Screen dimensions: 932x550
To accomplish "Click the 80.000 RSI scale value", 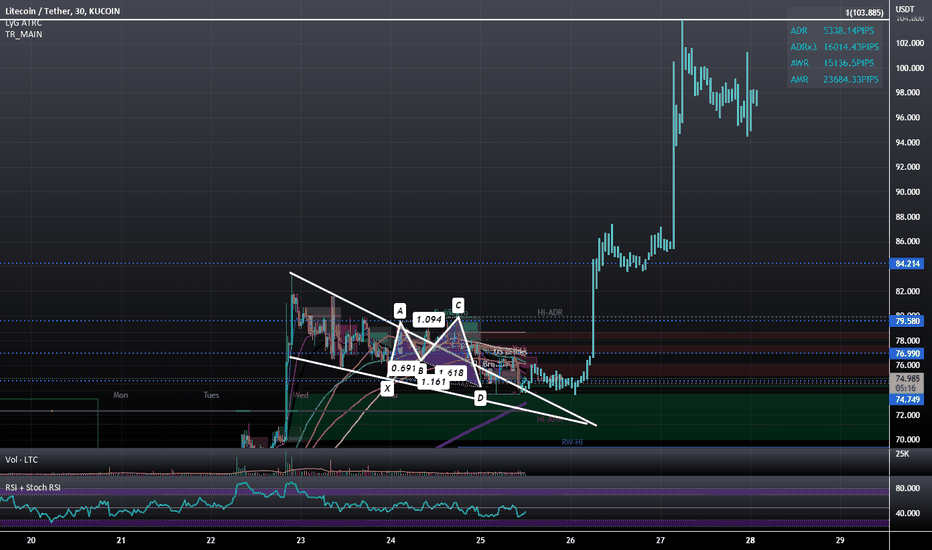I will coord(908,488).
